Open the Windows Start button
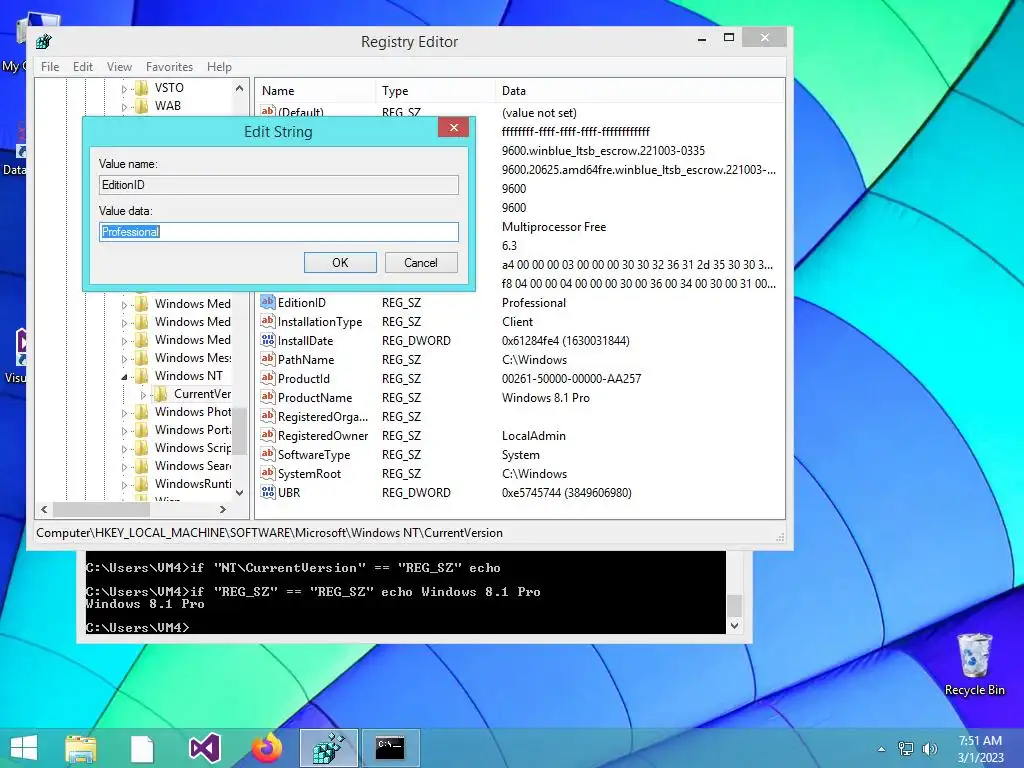The height and width of the screenshot is (768, 1024). [x=24, y=748]
